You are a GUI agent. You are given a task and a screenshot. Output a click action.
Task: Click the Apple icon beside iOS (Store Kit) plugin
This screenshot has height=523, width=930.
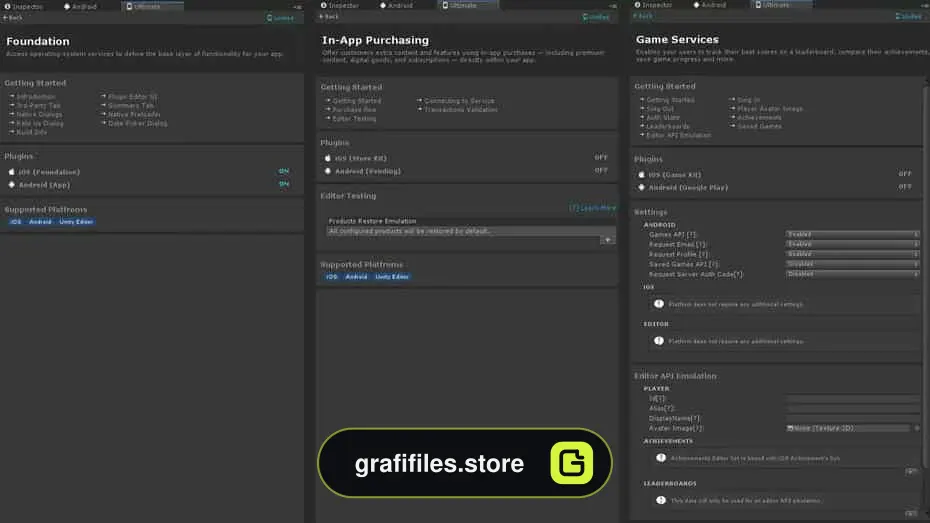[x=327, y=158]
